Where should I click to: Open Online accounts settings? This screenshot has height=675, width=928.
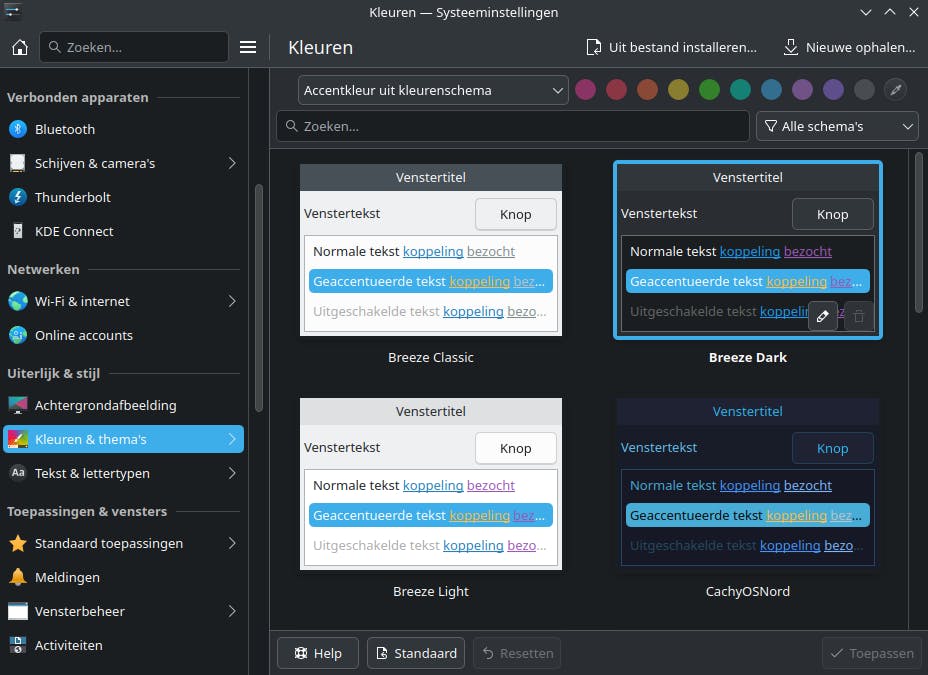click(123, 335)
